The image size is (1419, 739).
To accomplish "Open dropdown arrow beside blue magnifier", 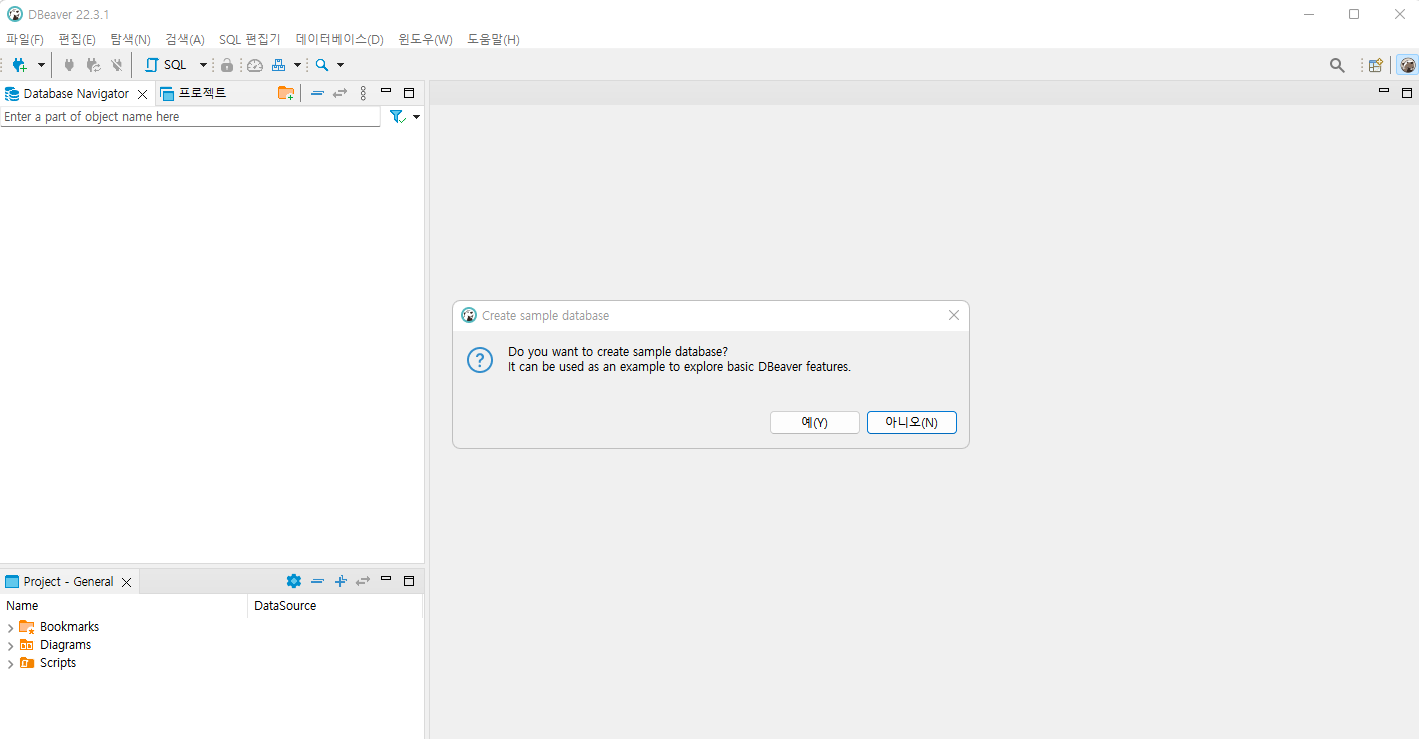I will coord(340,65).
